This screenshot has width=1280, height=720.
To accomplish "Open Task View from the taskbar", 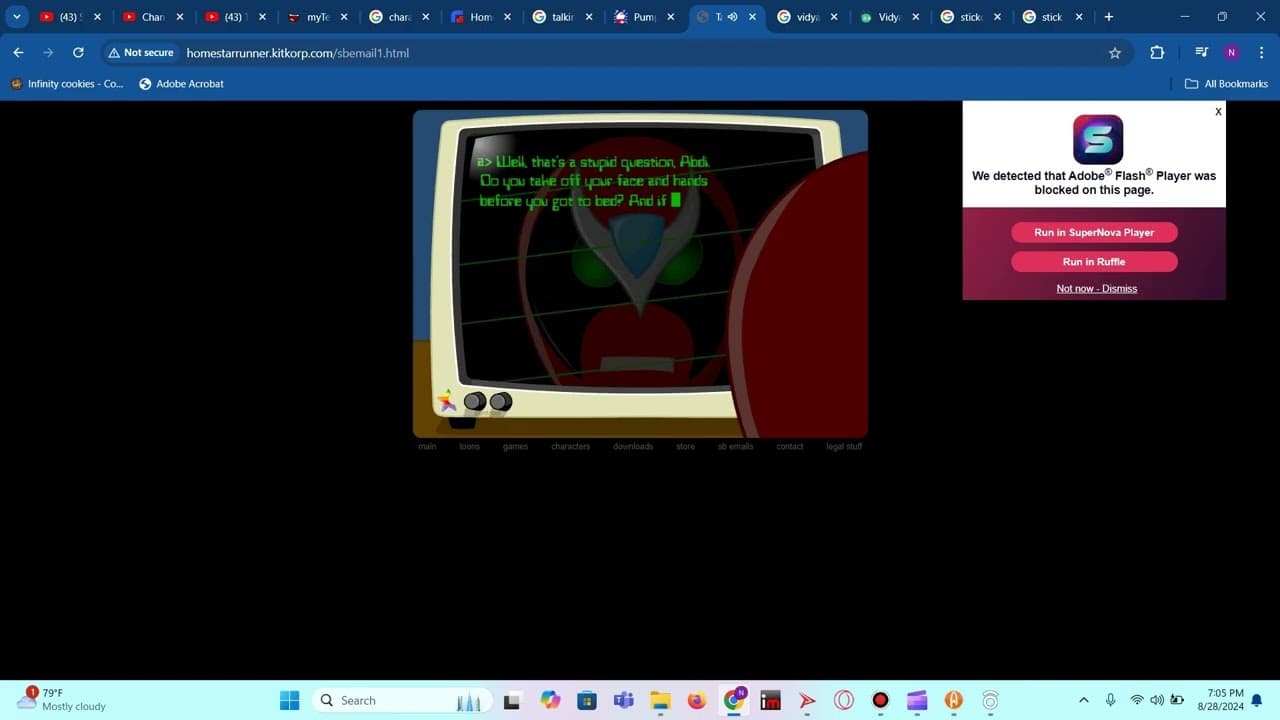I will (x=511, y=700).
